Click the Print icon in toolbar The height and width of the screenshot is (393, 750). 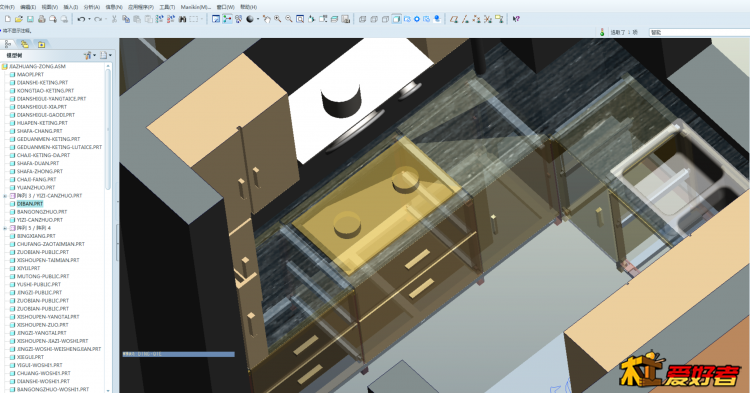click(42, 19)
